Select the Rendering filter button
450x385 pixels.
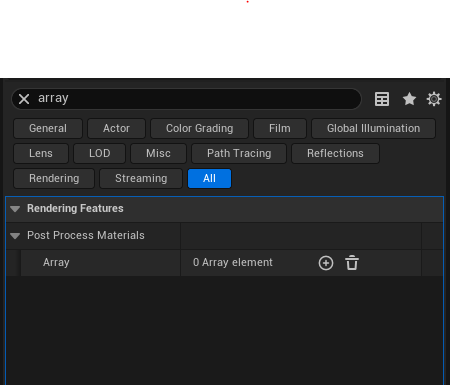54,178
